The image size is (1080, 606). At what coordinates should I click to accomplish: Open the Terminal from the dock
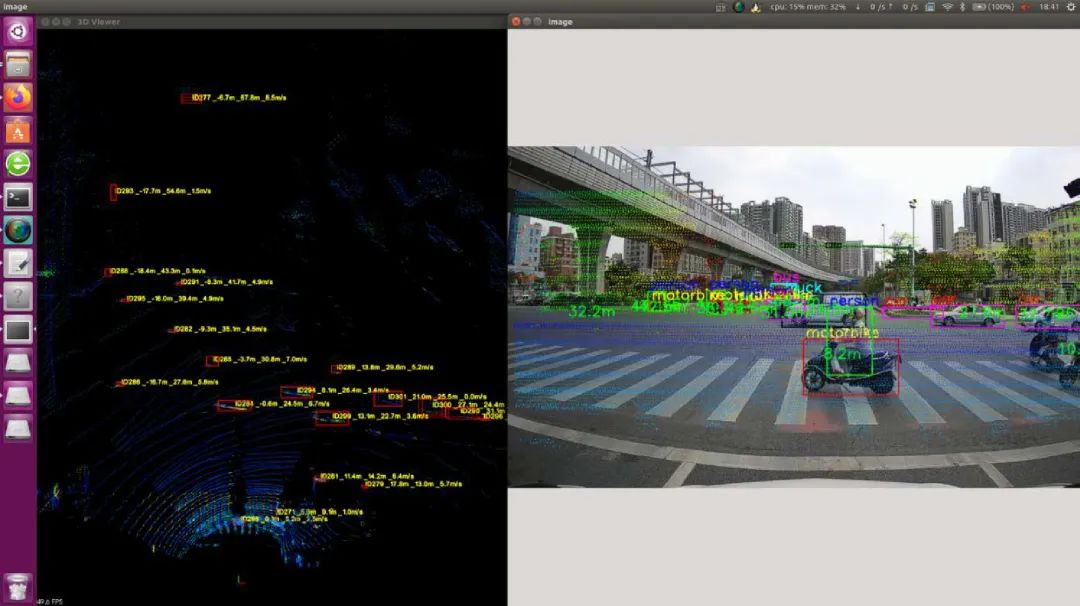coord(18,197)
